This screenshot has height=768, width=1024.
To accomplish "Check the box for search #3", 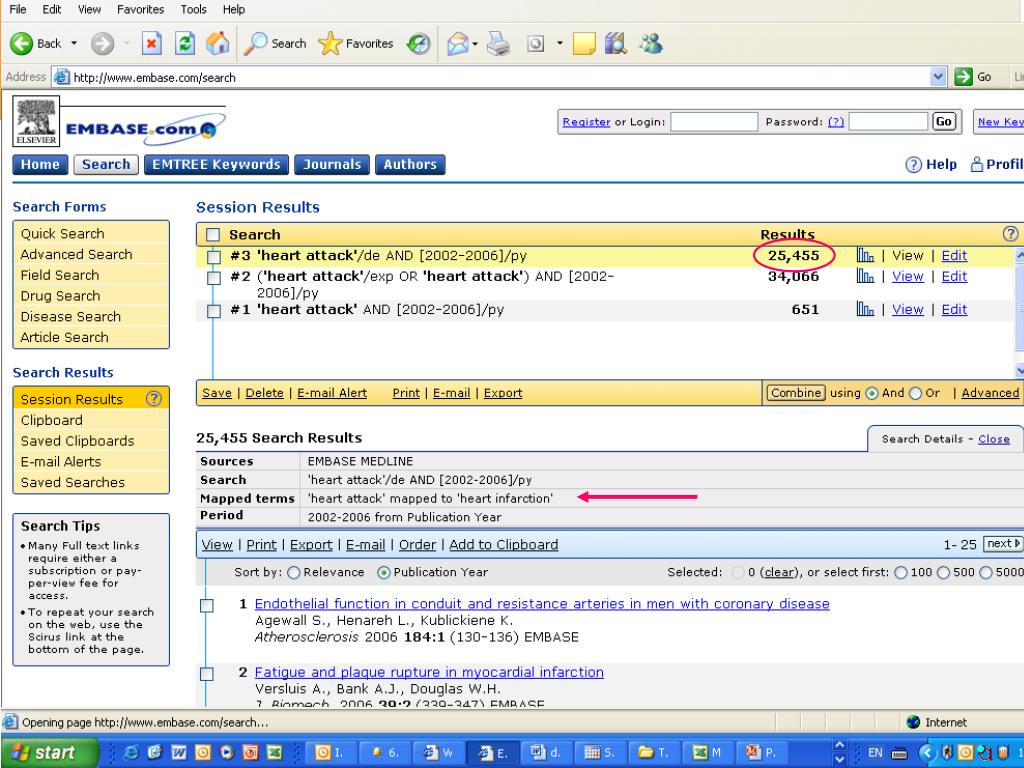I will (x=214, y=257).
